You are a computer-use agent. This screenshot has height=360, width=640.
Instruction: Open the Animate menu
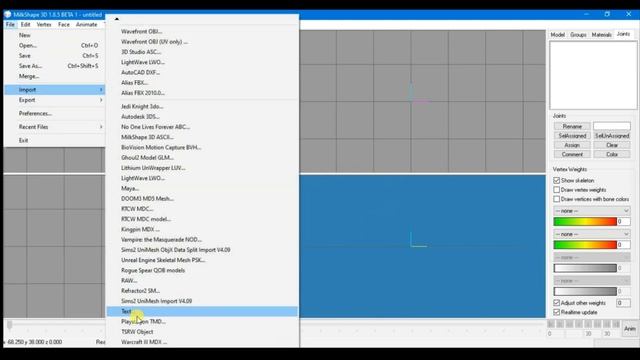click(x=87, y=24)
